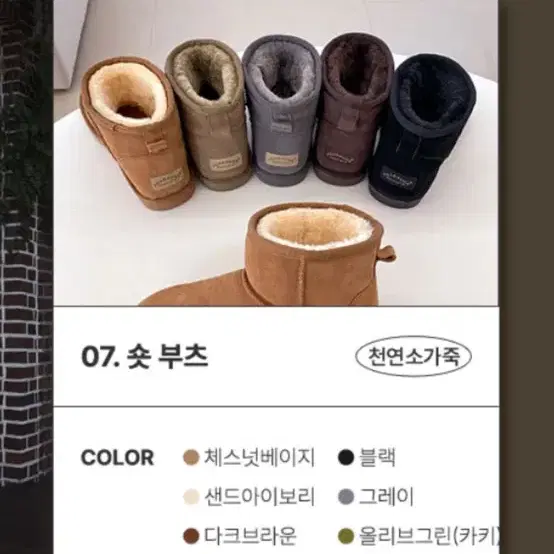Select the dark brown color dot
The width and height of the screenshot is (554, 554).
point(191,536)
